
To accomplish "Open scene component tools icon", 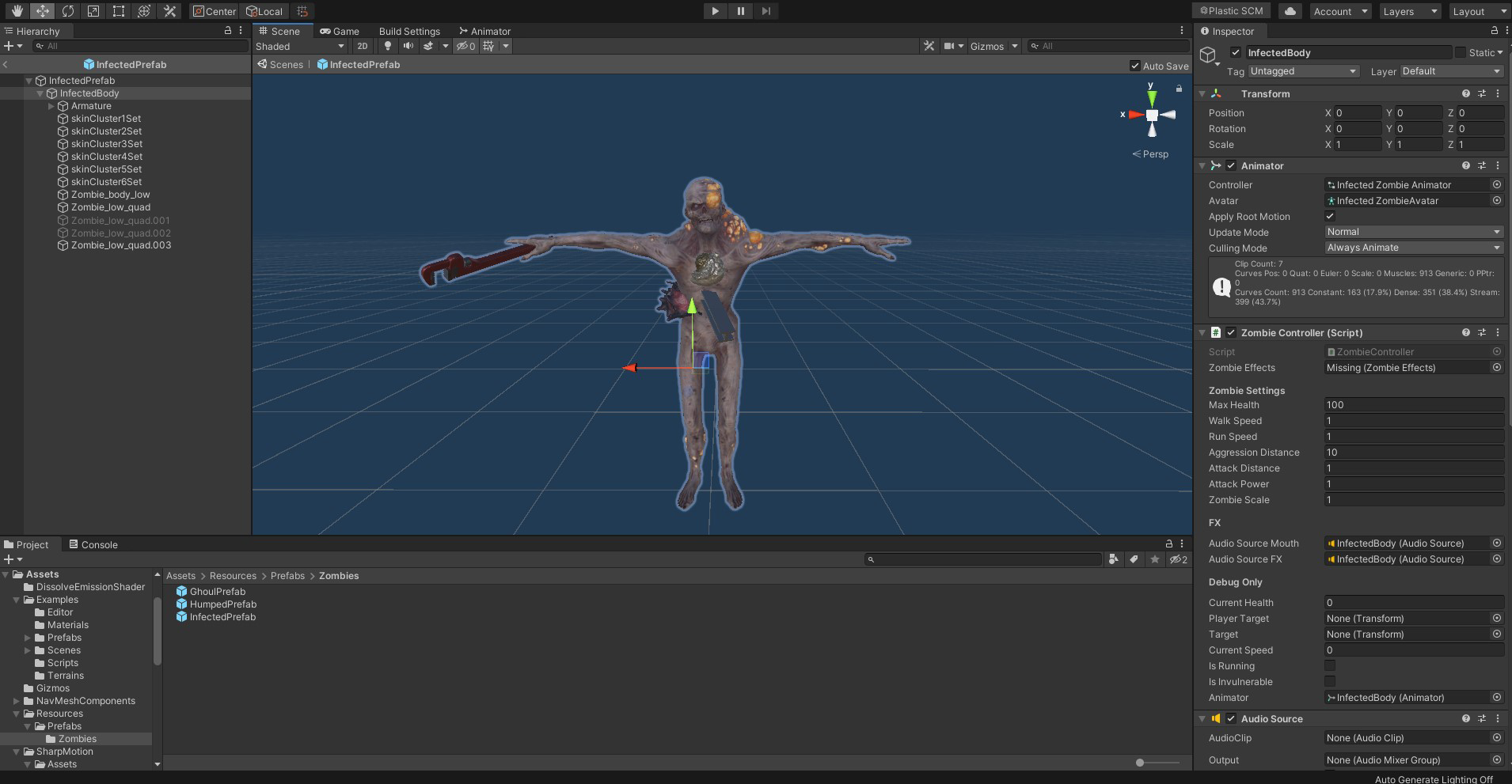I will [x=929, y=46].
